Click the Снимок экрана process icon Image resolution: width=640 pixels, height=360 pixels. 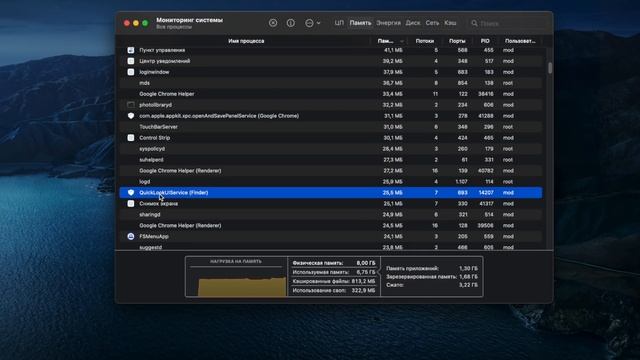click(x=131, y=204)
